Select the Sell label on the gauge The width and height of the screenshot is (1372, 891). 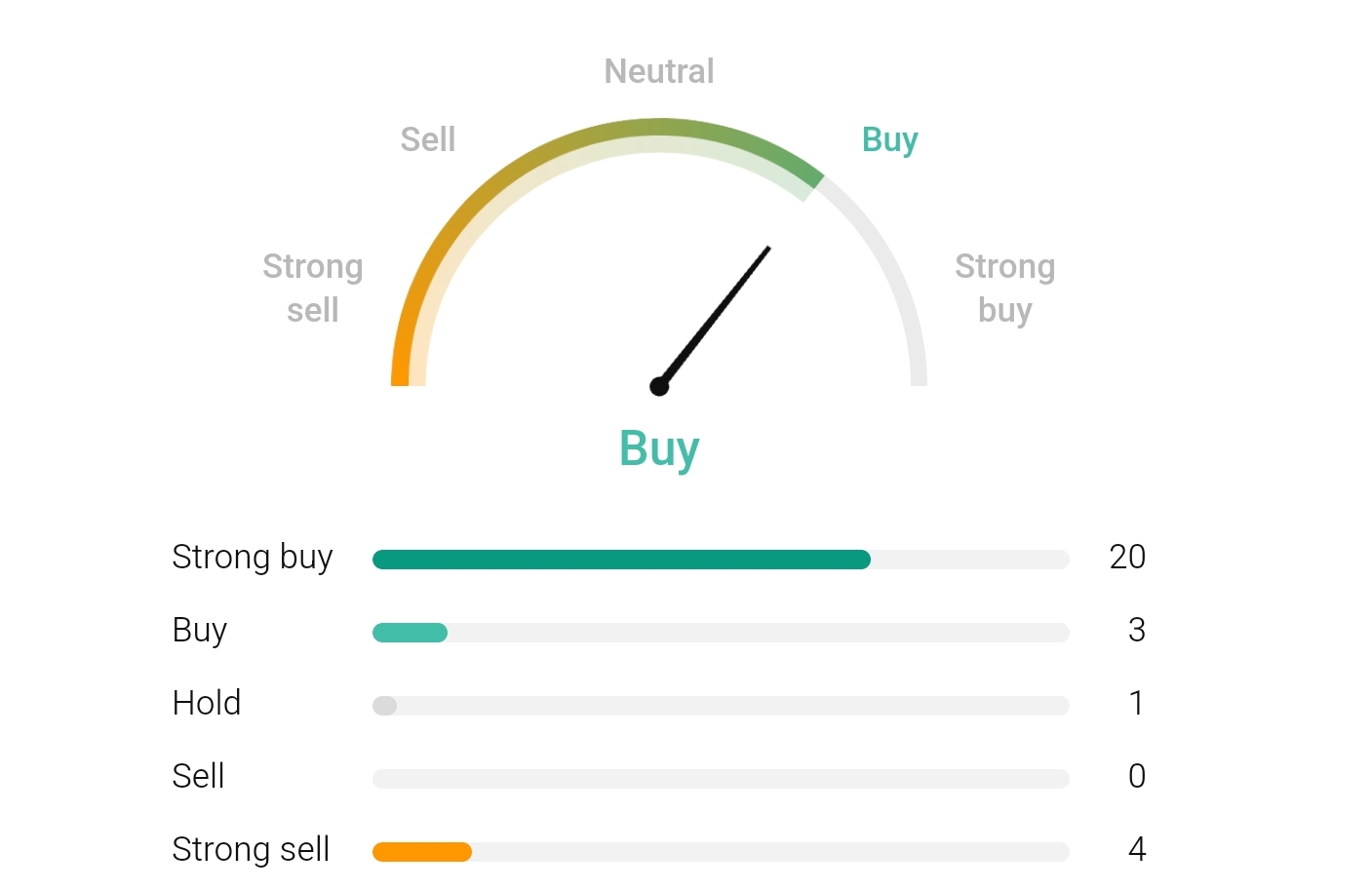(428, 139)
